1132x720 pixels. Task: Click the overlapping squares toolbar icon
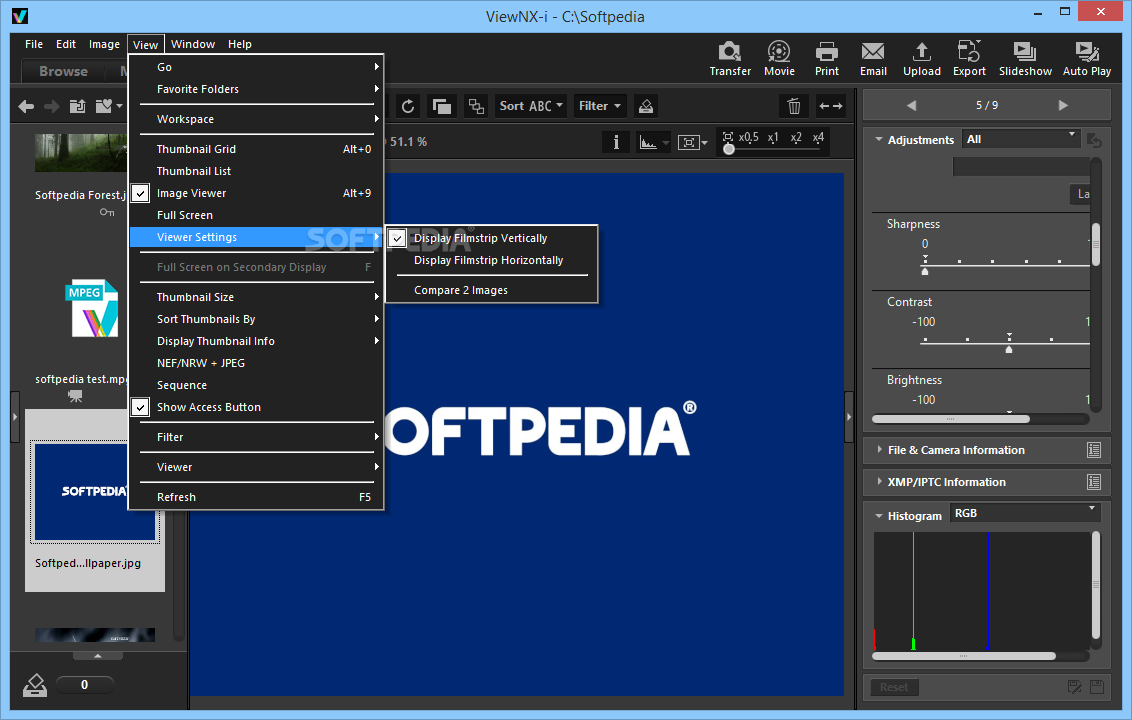click(x=476, y=106)
